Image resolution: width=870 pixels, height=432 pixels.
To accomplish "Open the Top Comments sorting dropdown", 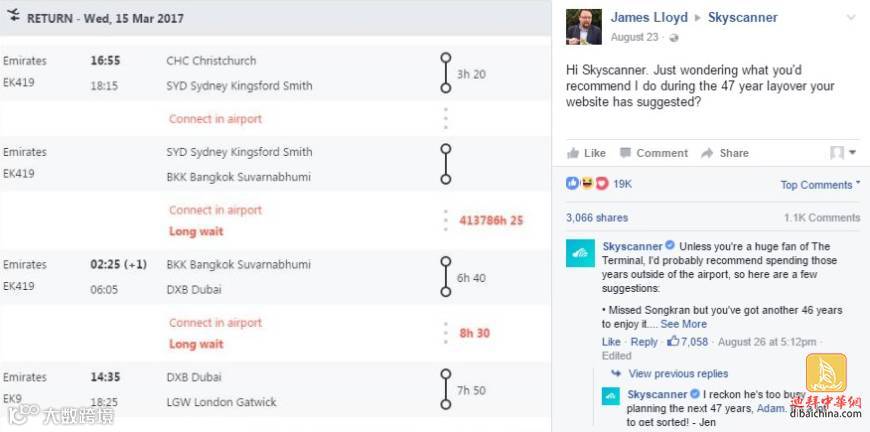I will click(820, 185).
